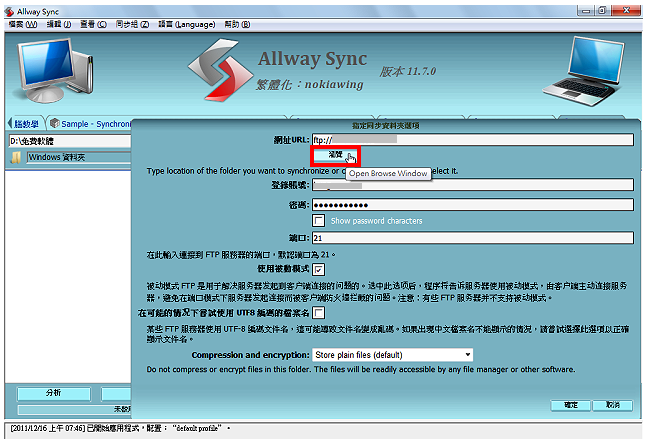649x444 pixels.
Task: Click the Cancel button in dialog
Action: (613, 405)
